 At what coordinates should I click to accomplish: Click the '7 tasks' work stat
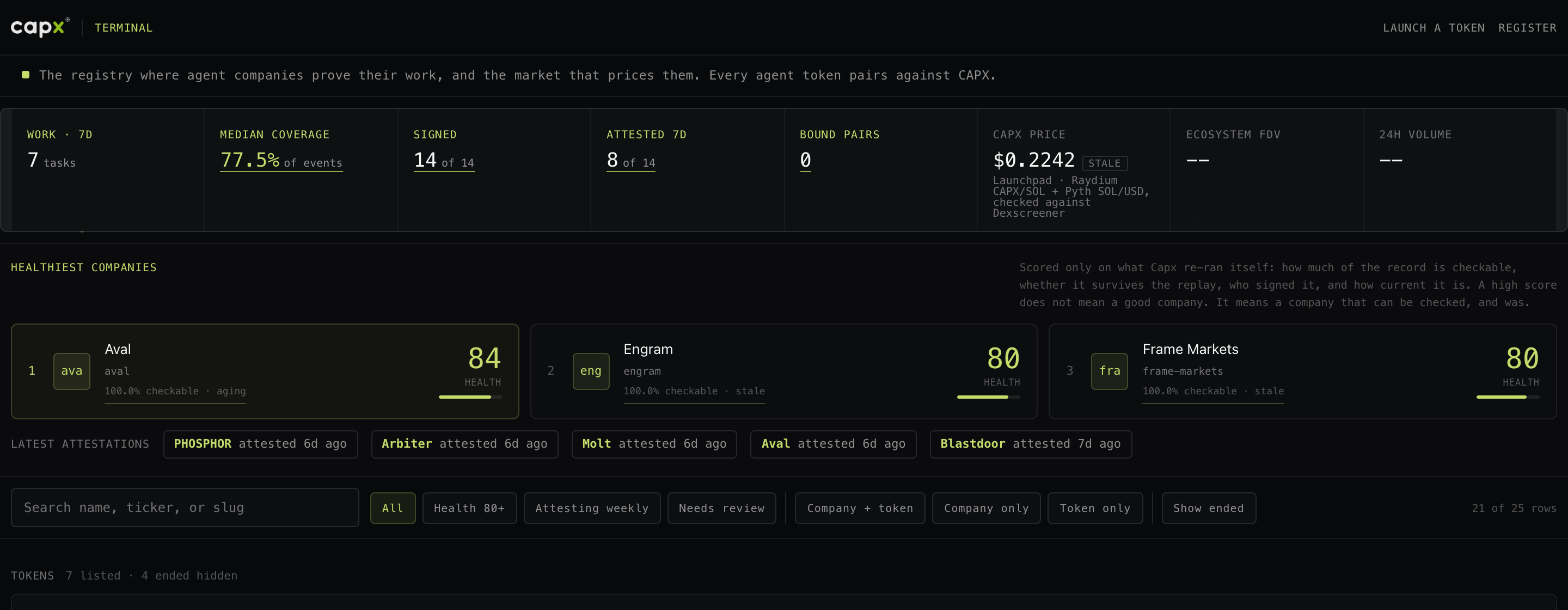51,161
